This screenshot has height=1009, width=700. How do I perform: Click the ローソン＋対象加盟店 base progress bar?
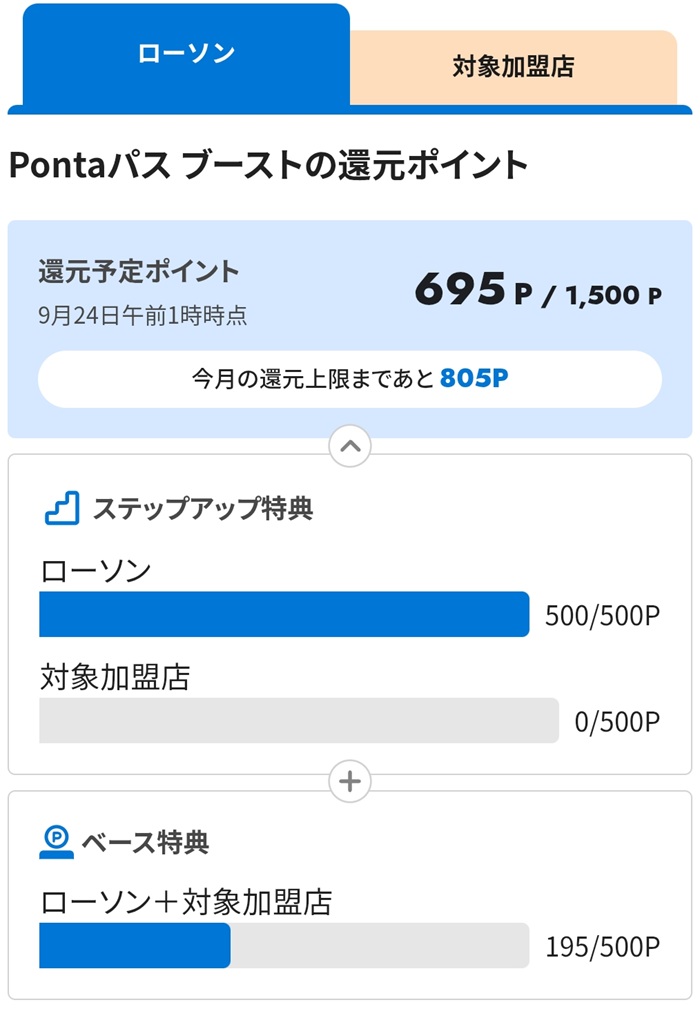[x=284, y=945]
